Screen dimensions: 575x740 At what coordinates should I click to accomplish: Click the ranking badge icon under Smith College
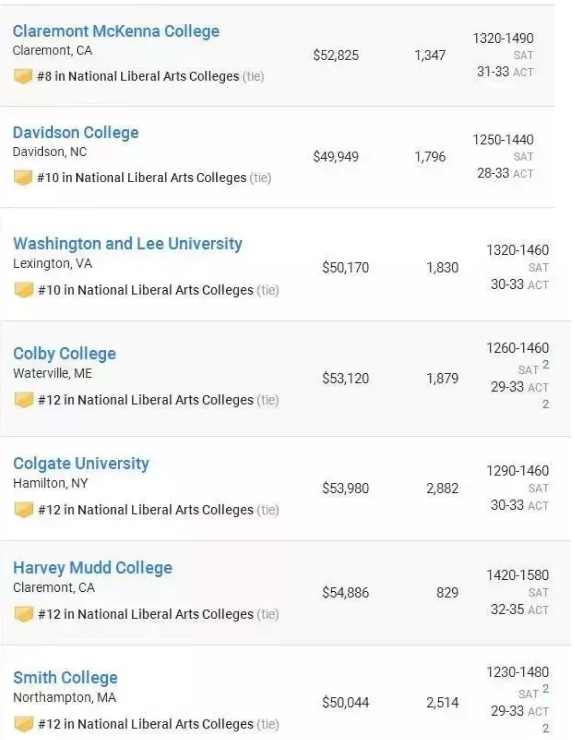24,724
